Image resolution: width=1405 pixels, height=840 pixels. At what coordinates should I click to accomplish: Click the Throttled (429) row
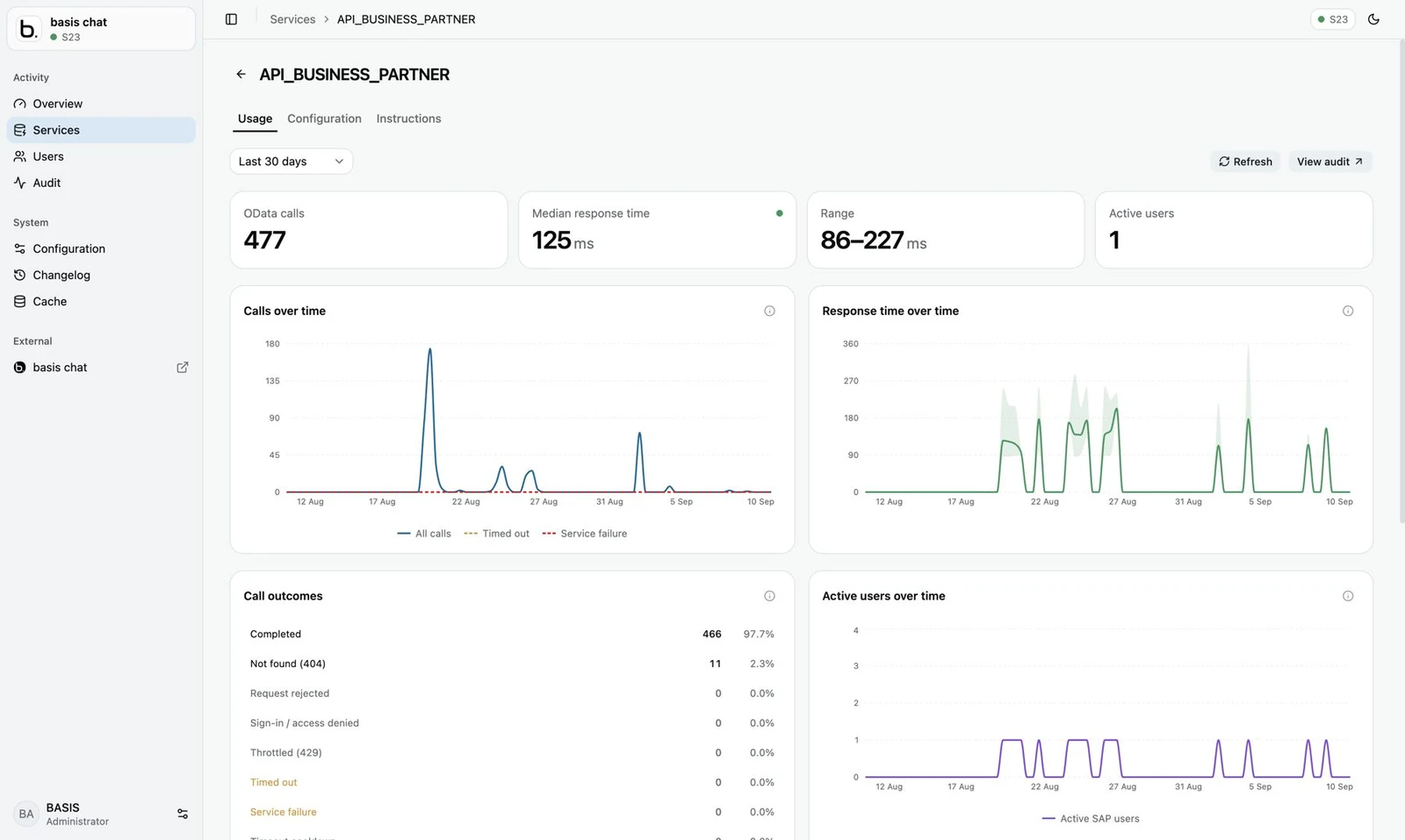[x=512, y=753]
